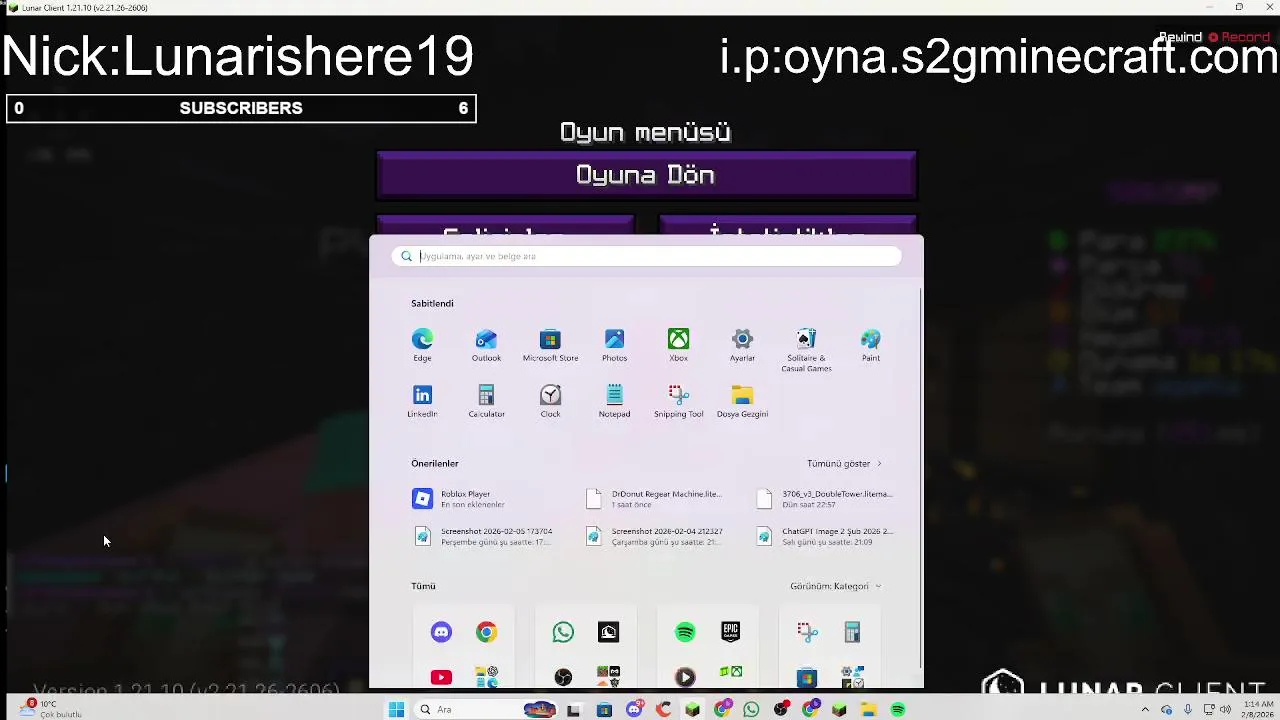Open Spotify in the Tümü category grid
Viewport: 1280px width, 720px height.
685,632
